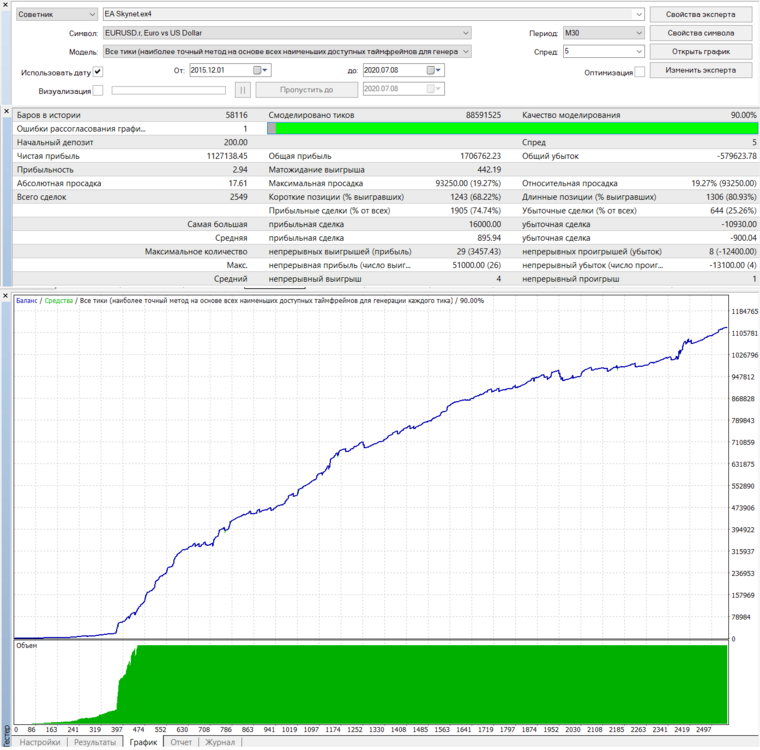Click the Длинные позиции value 1306 (80.93%)
The image size is (760, 750).
click(x=731, y=197)
